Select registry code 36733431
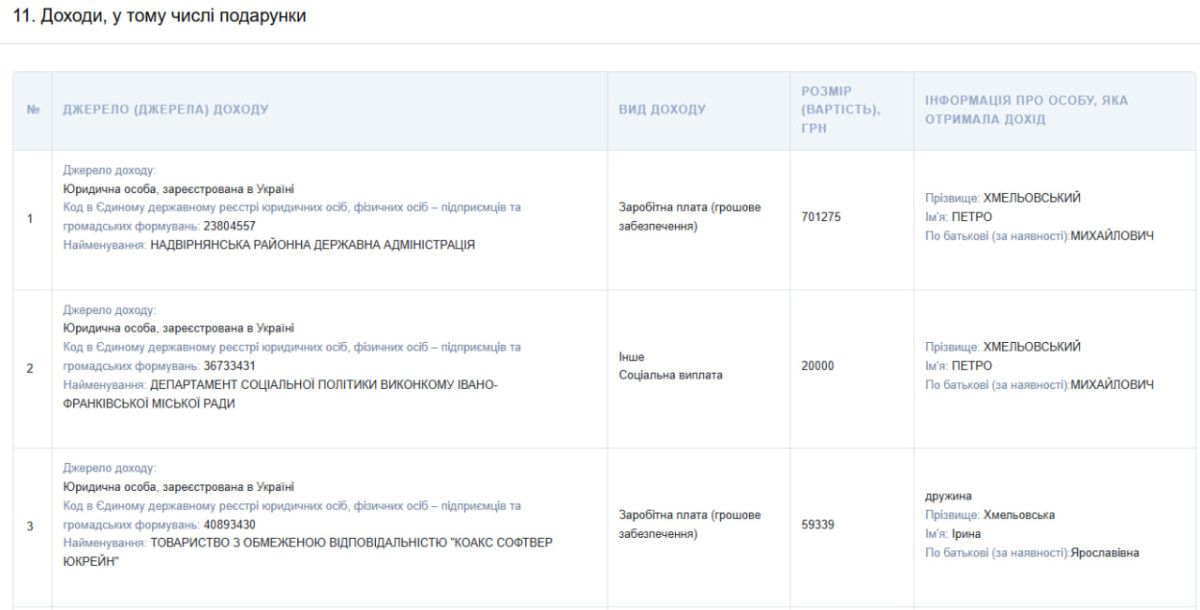1200x610 pixels. 228,366
